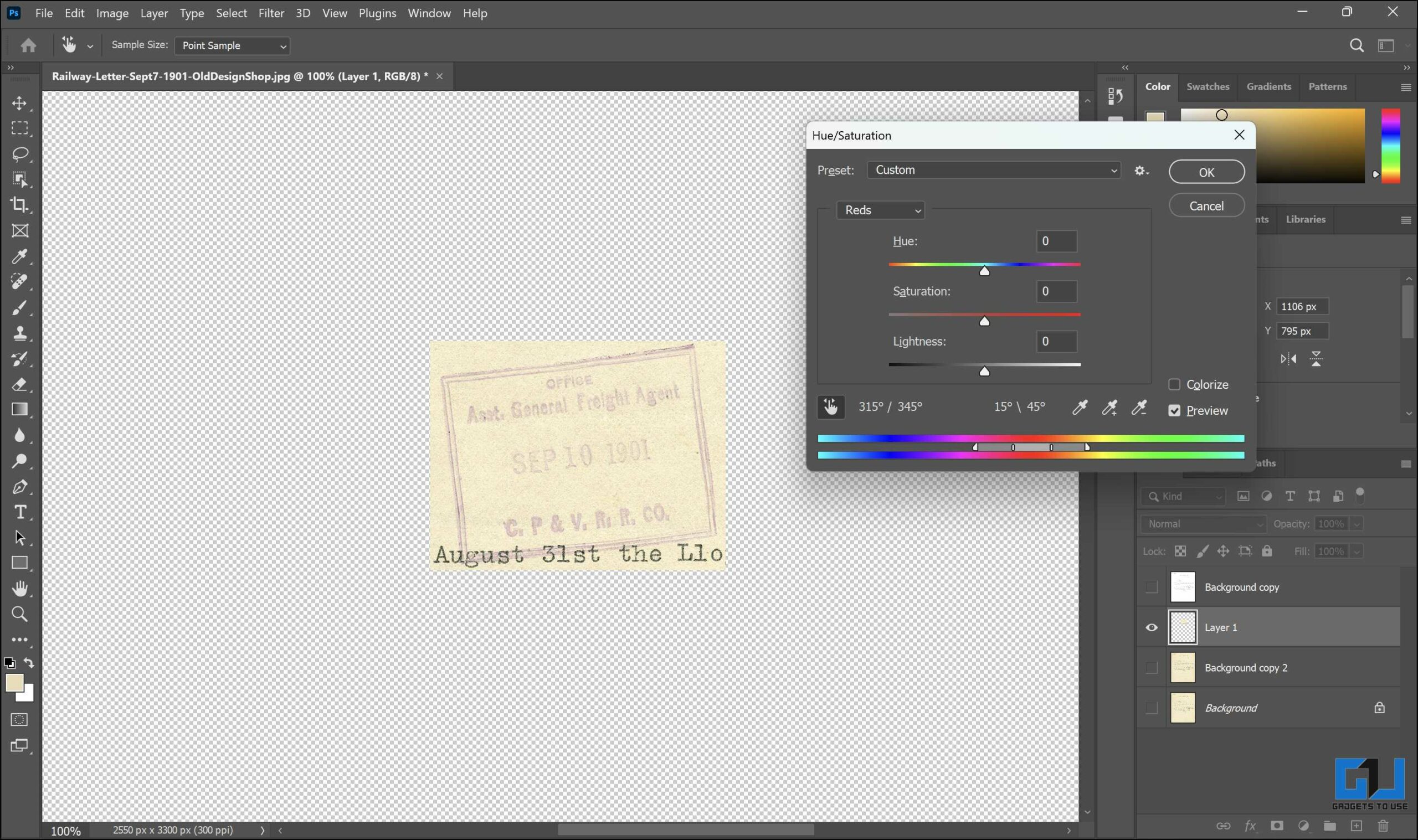Select the Lasso tool
Screen dimensions: 1418x840
click(20, 154)
